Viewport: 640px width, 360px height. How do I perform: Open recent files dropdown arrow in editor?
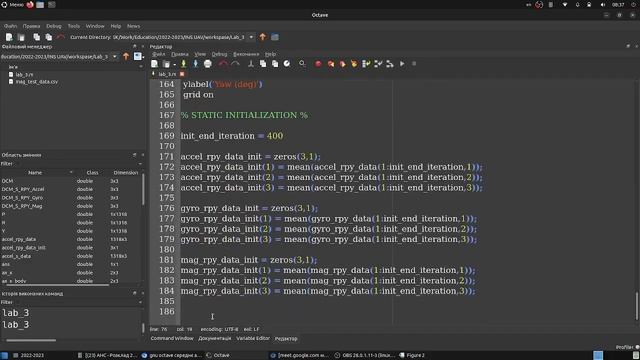[174, 64]
